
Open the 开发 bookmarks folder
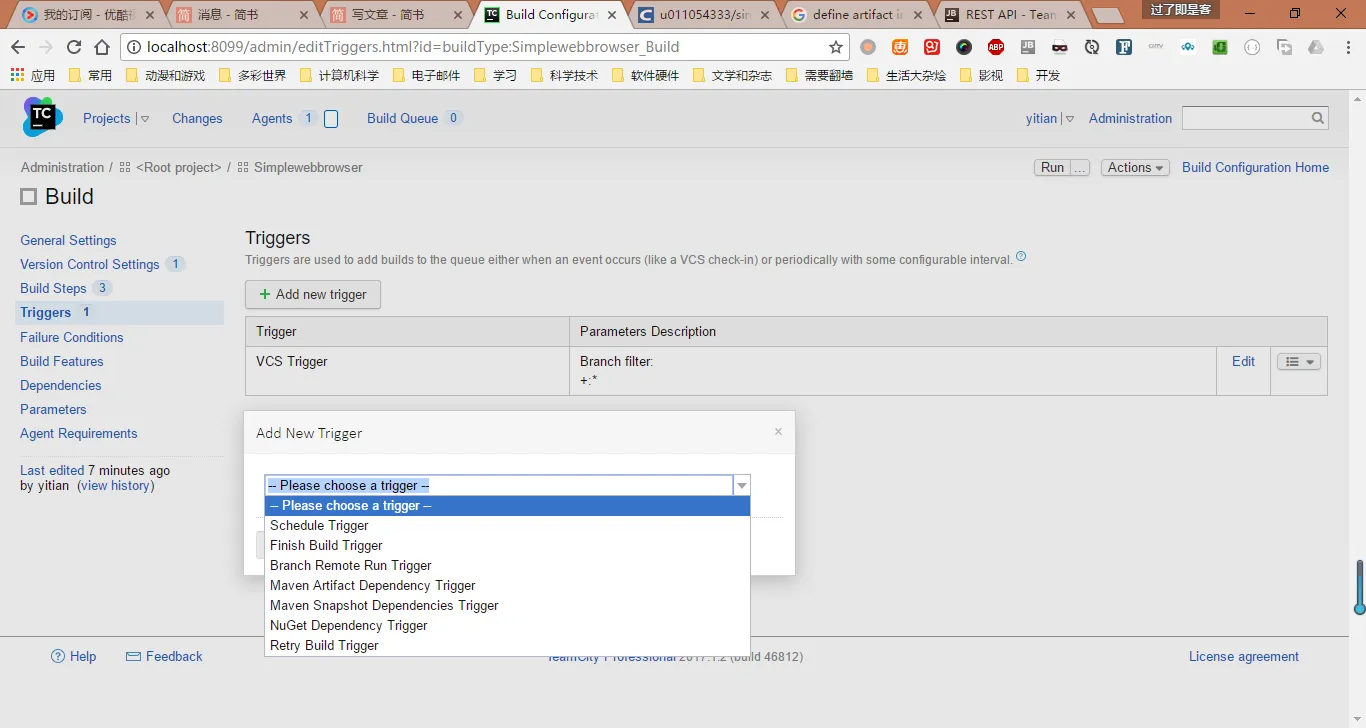1039,75
